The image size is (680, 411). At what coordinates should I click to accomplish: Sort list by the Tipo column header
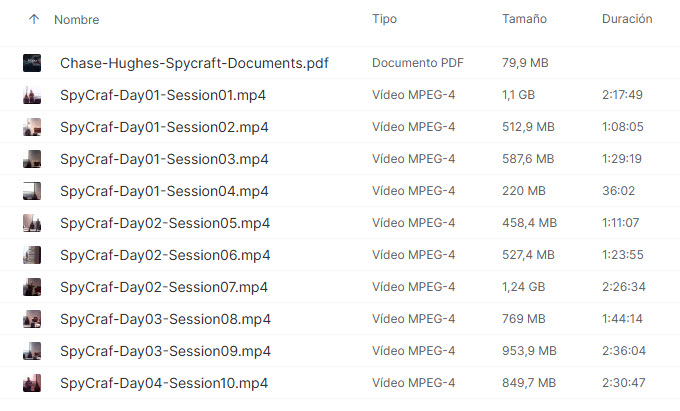tap(384, 19)
